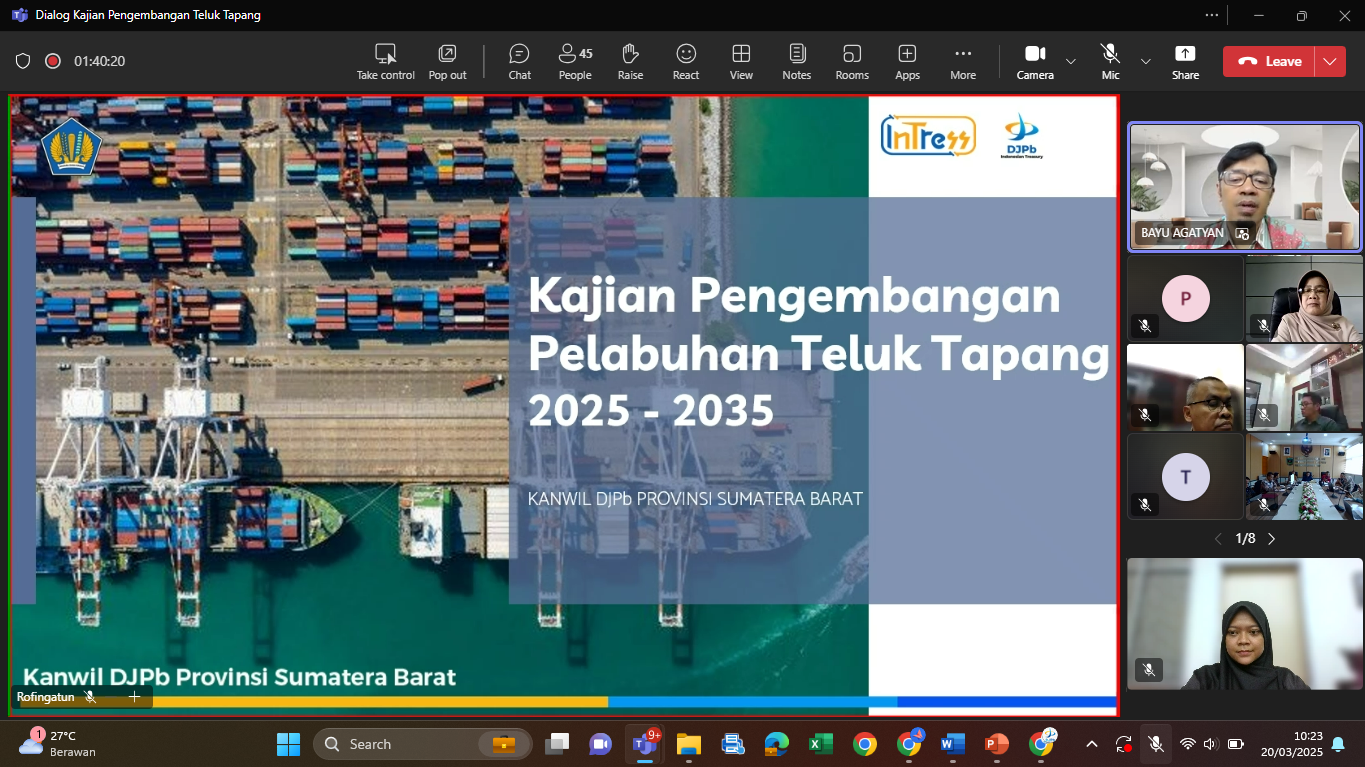Open Windows Start menu

(288, 744)
